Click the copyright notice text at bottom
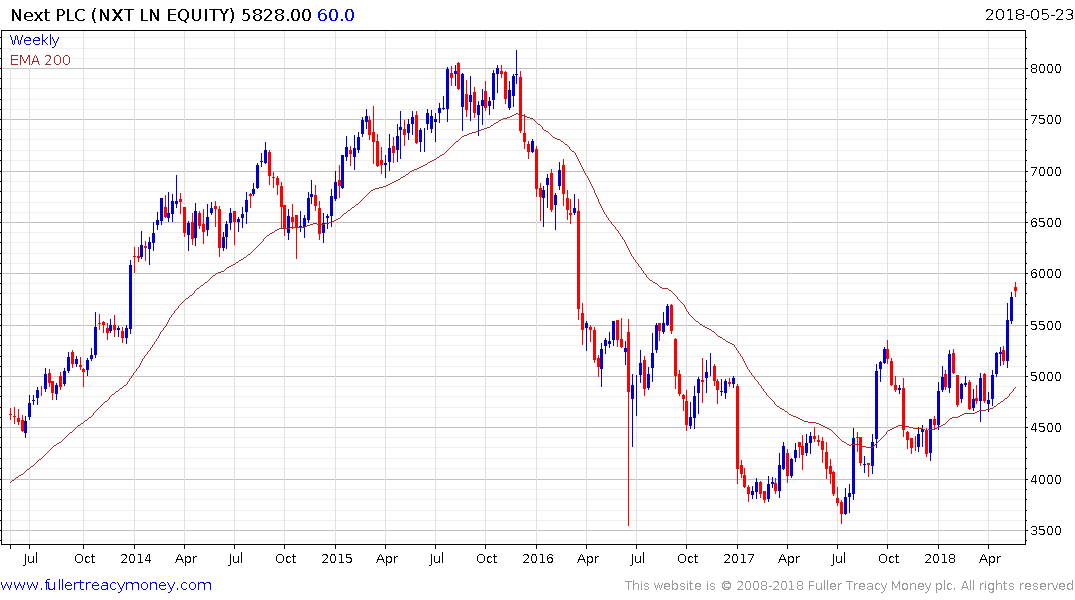 tap(849, 586)
